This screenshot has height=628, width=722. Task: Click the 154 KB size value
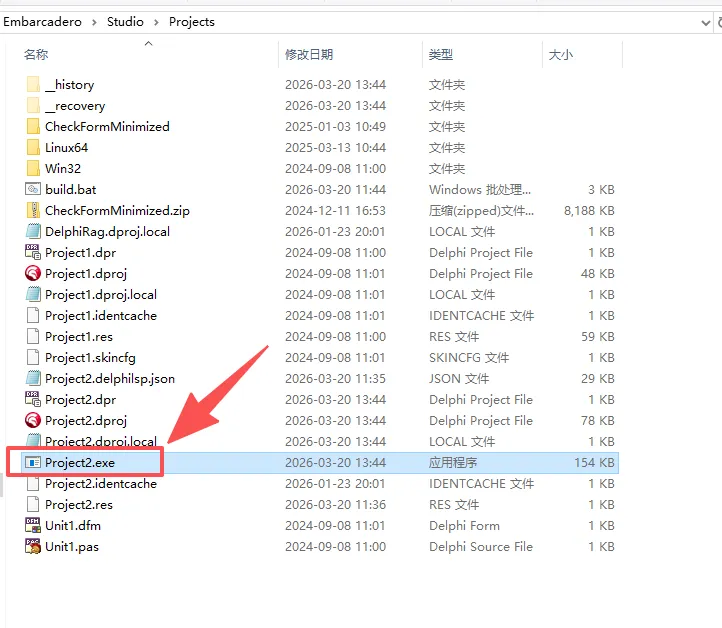click(594, 462)
